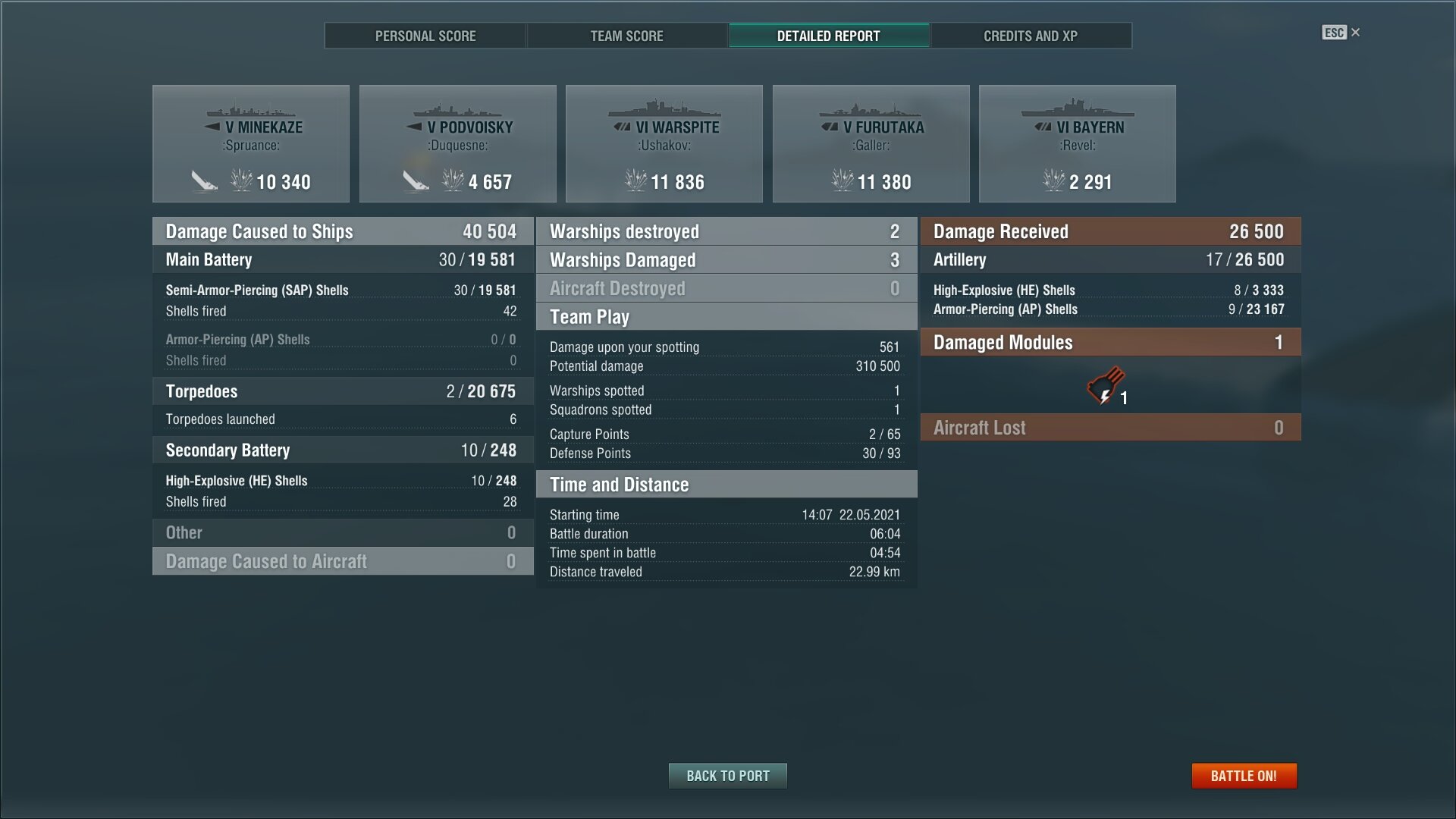This screenshot has height=819, width=1456.
Task: Switch to the Personal Score tab
Action: click(x=425, y=36)
